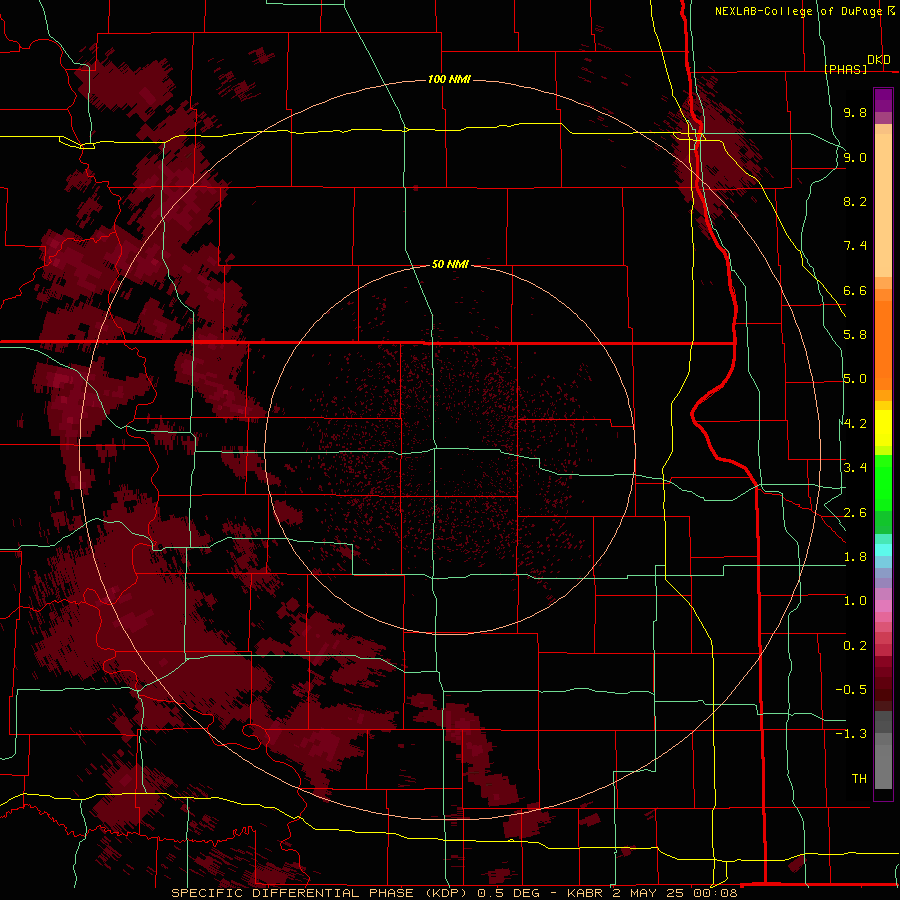The height and width of the screenshot is (900, 900).
Task: Click the 2.6 scale value
Action: coord(855,513)
